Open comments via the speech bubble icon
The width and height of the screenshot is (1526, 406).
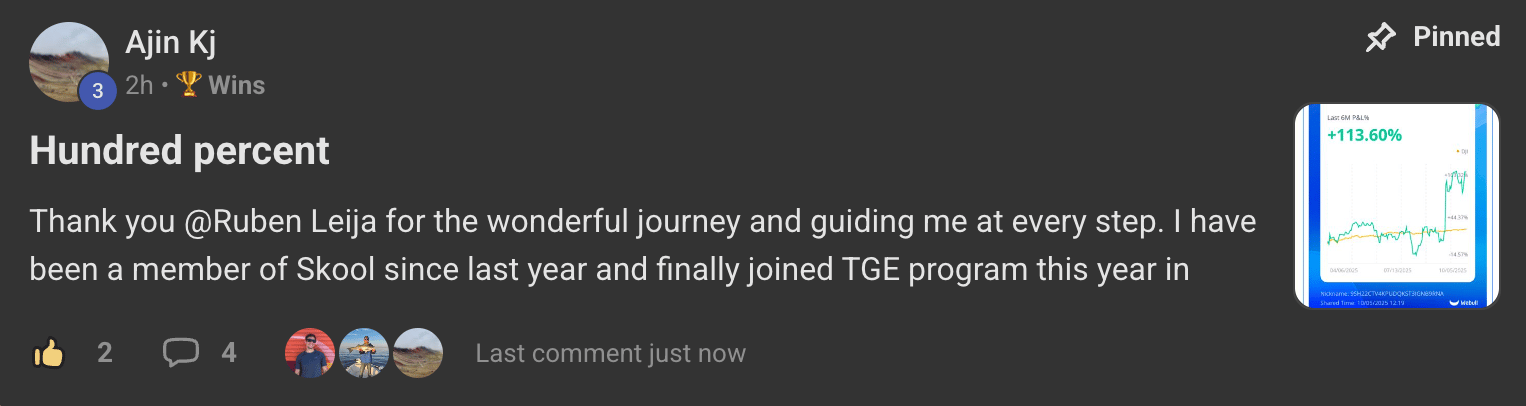point(181,353)
